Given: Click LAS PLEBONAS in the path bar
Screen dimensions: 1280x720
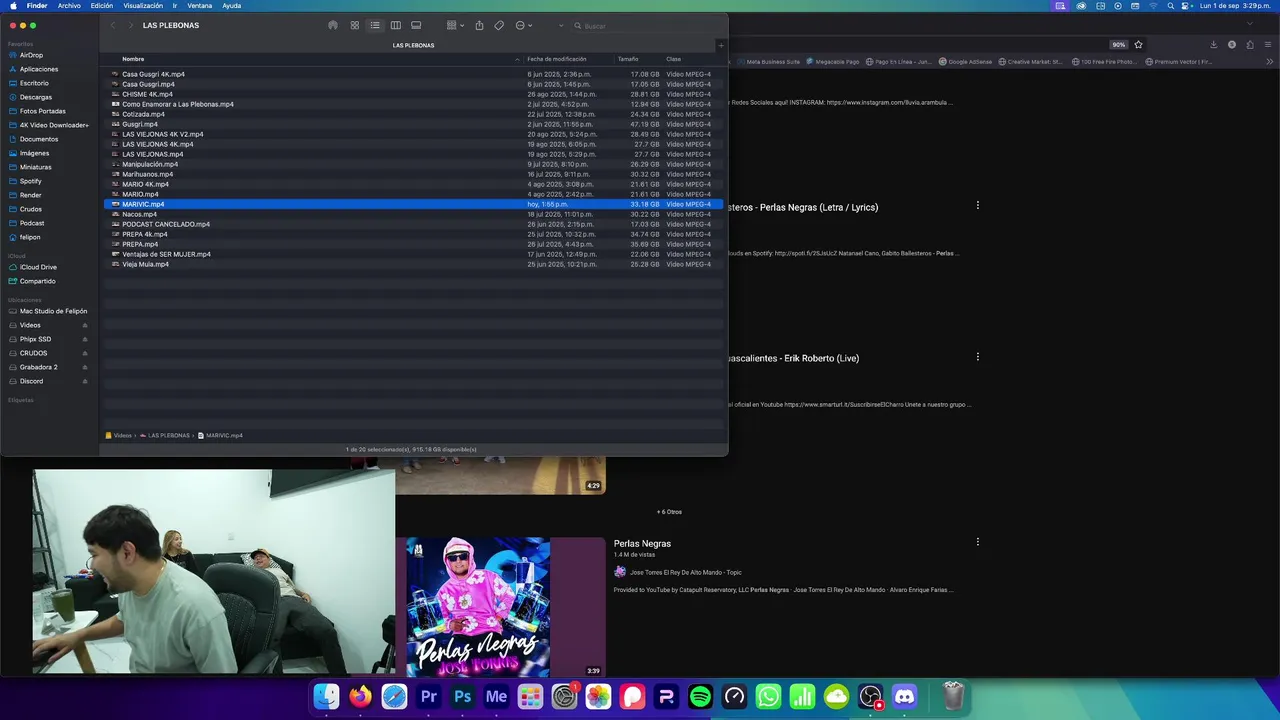Looking at the screenshot, I should pos(169,436).
